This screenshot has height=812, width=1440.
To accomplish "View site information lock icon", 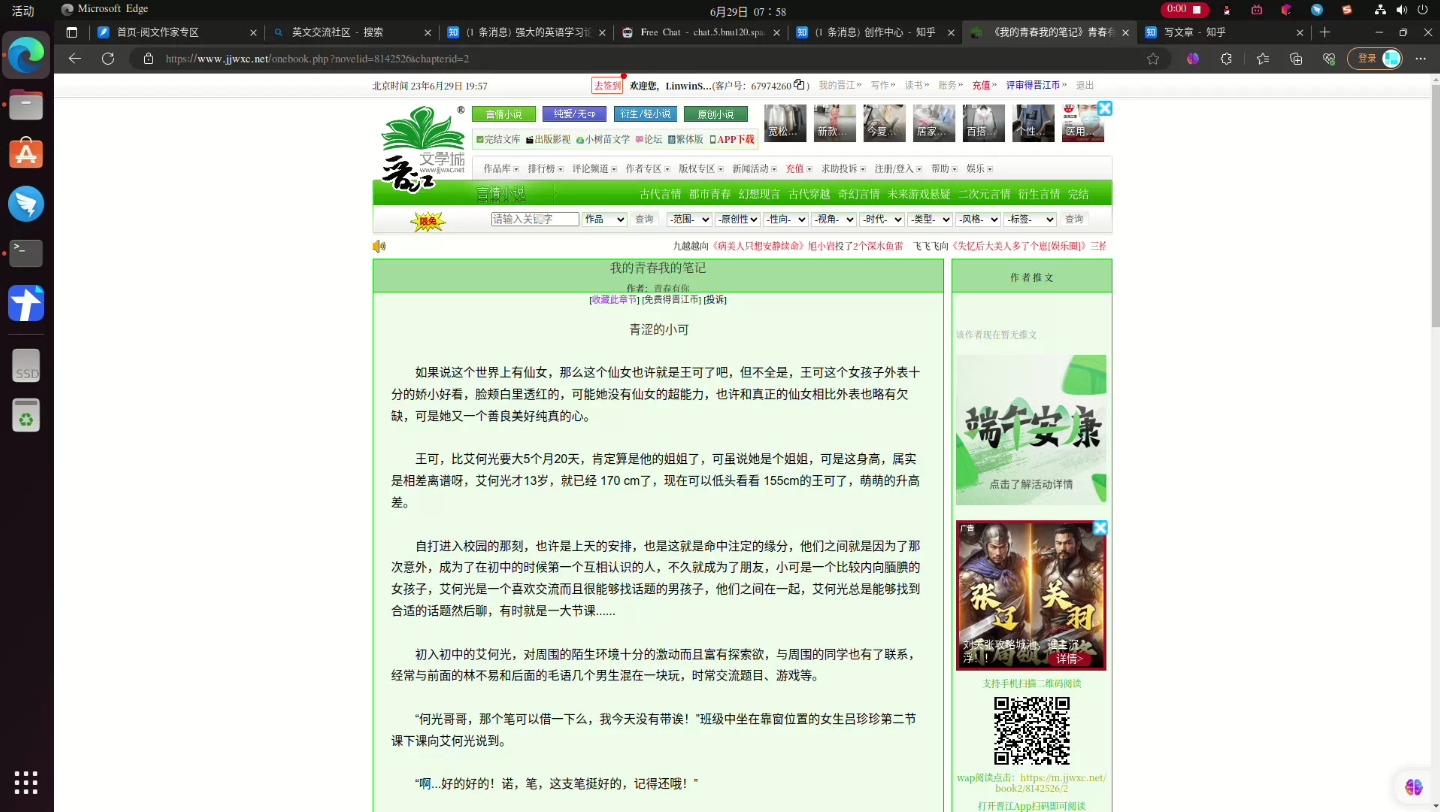I will 148,58.
